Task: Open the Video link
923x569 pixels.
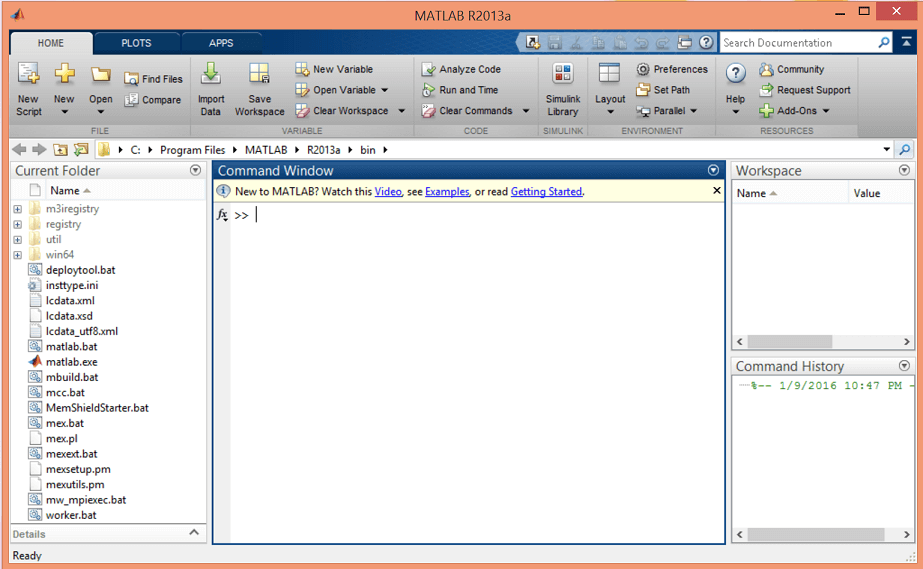Action: pos(388,191)
